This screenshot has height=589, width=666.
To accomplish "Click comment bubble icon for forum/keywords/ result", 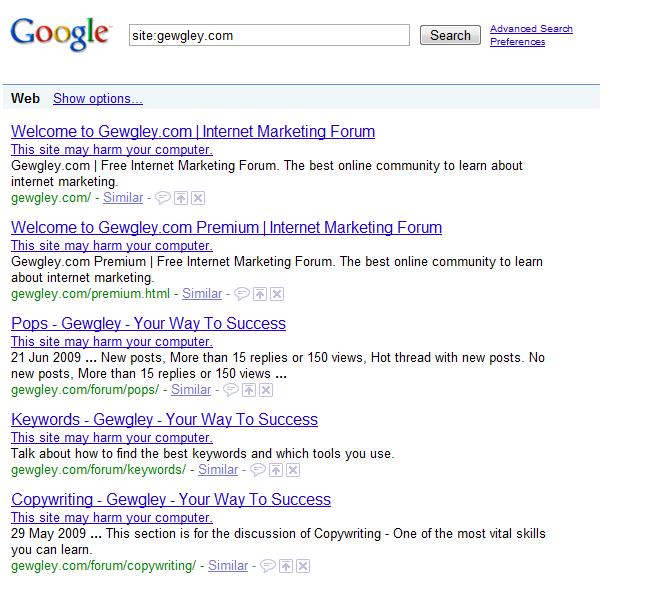I will click(257, 470).
